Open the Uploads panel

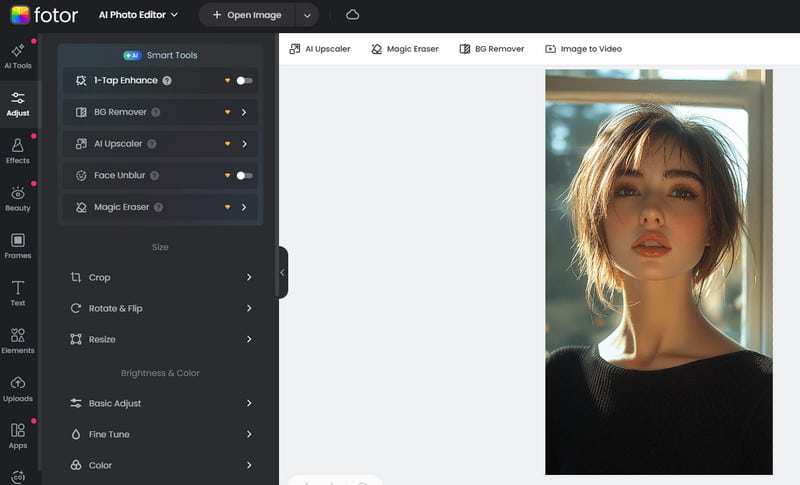18,388
